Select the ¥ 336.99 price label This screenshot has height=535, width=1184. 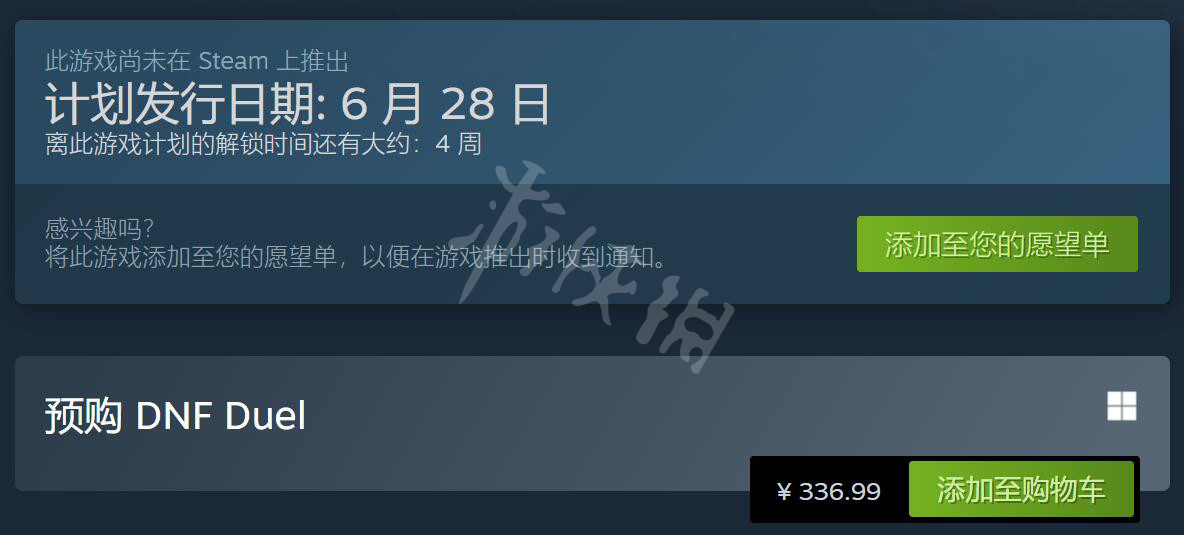click(828, 492)
